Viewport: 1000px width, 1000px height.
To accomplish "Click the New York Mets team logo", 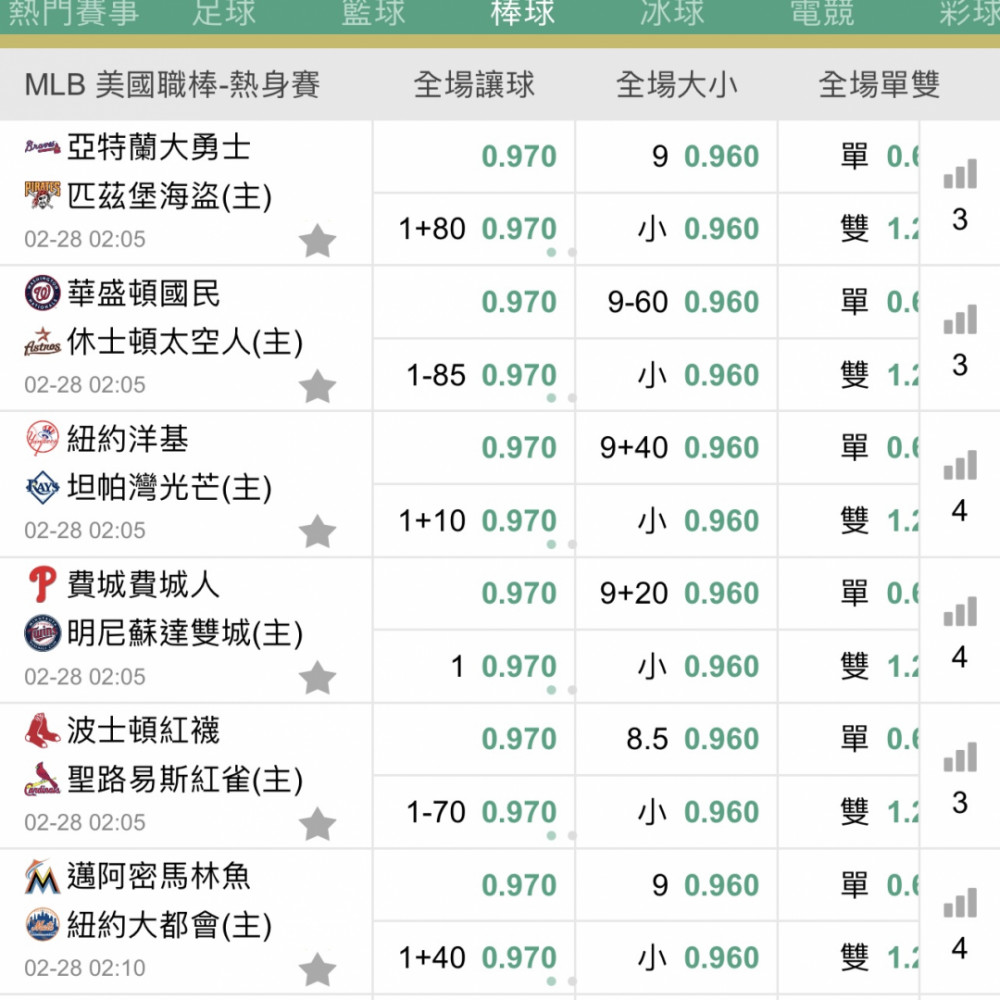I will [x=43, y=925].
